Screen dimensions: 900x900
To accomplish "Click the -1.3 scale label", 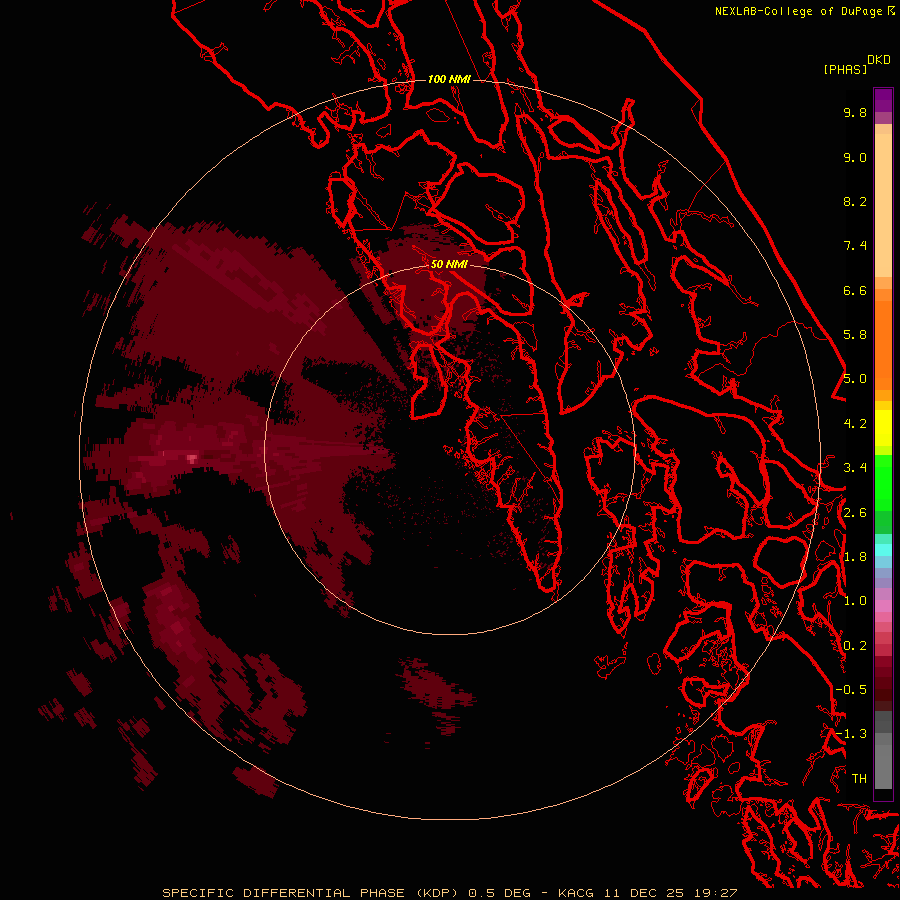I will (x=851, y=734).
